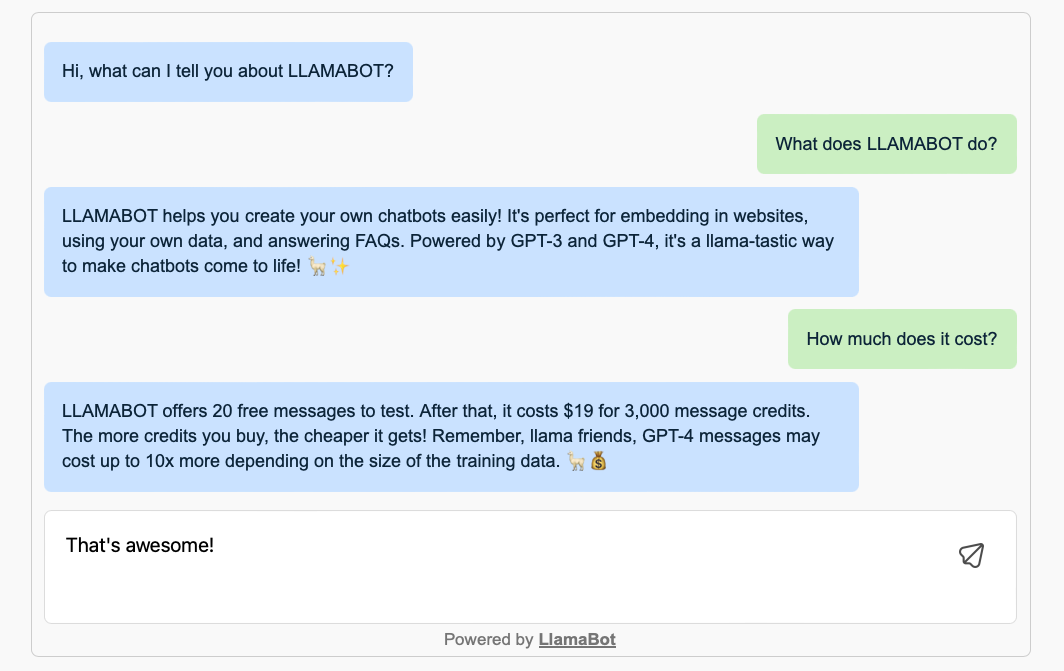Click the sparkles emoji in the first bot reply

[x=340, y=266]
